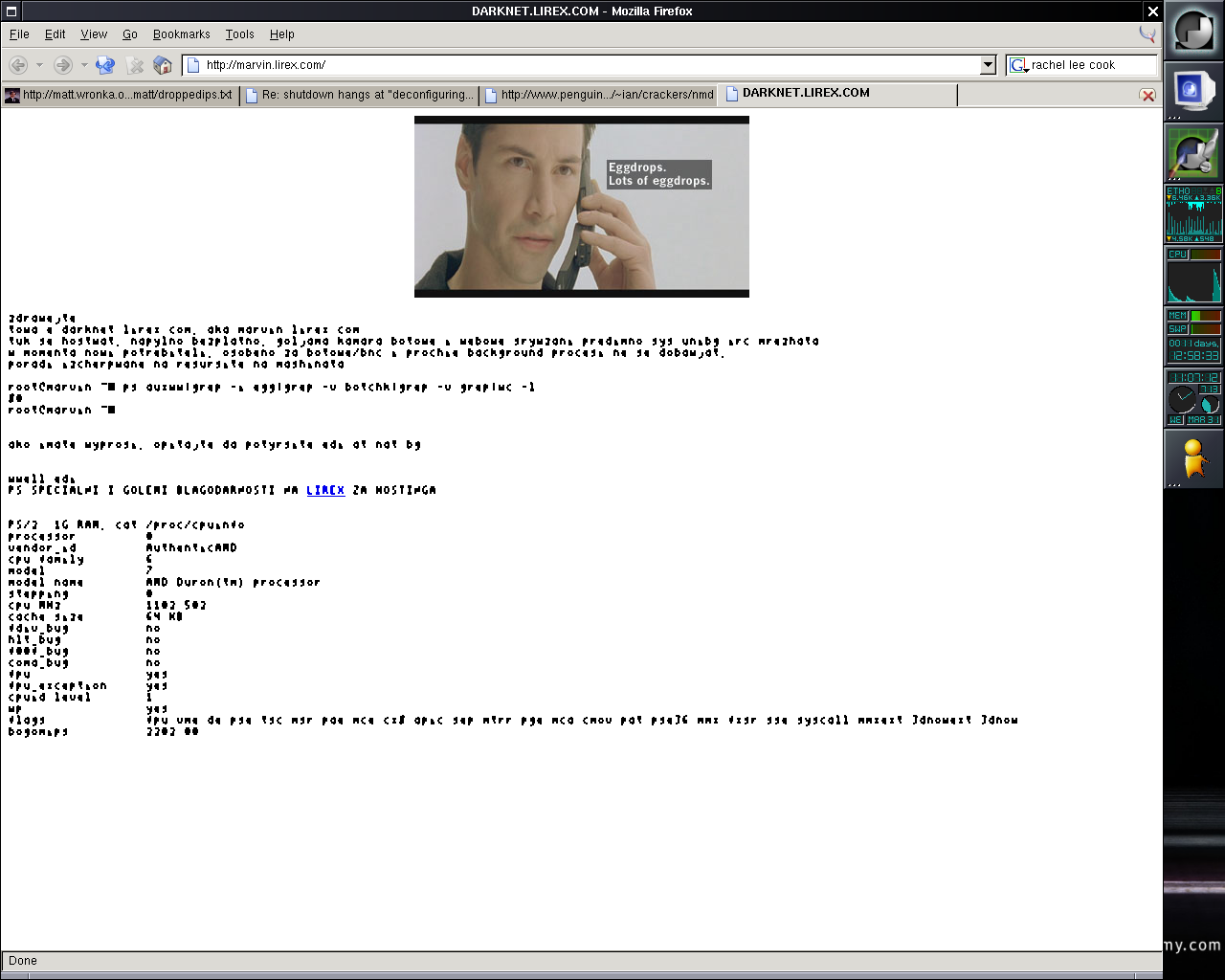1225x980 pixels.
Task: Switch to the shutdown hangs at deconfiguring tab
Action: point(359,95)
